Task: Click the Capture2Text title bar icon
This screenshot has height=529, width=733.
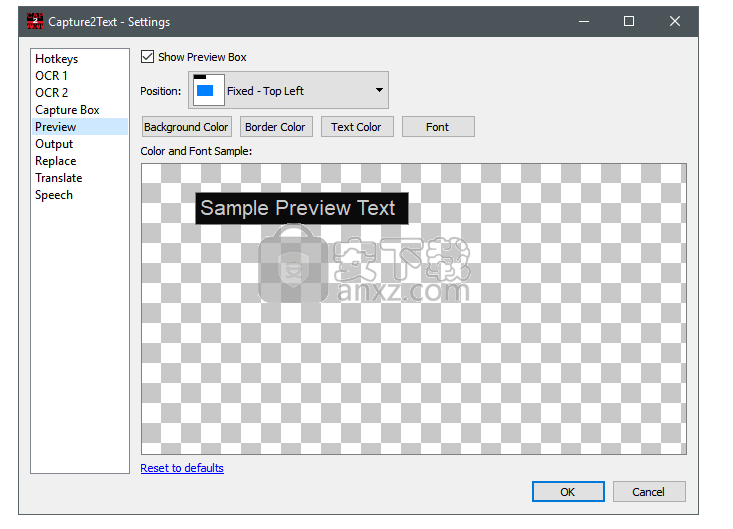Action: [35, 21]
